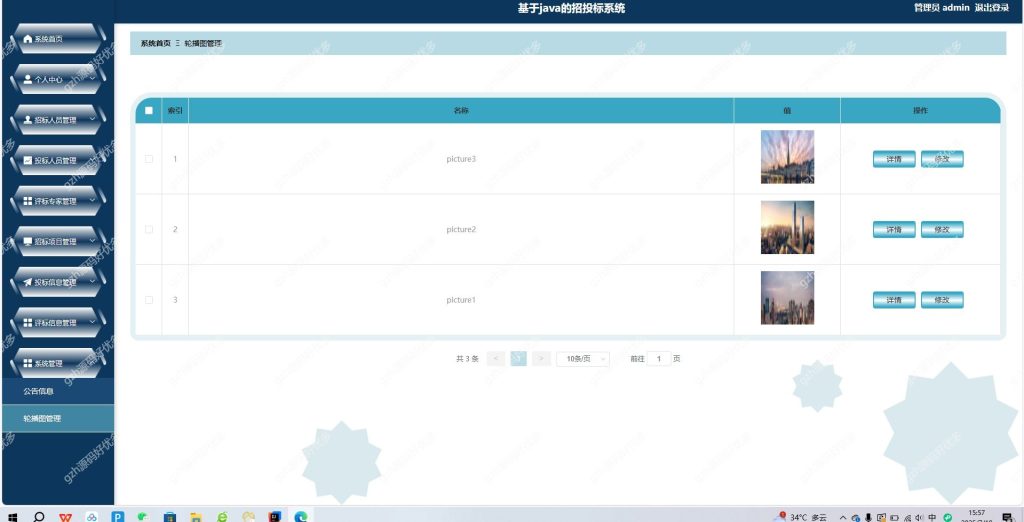Click the home icon beside 系统首页
Viewport: 1024px width, 522px height.
pos(27,39)
